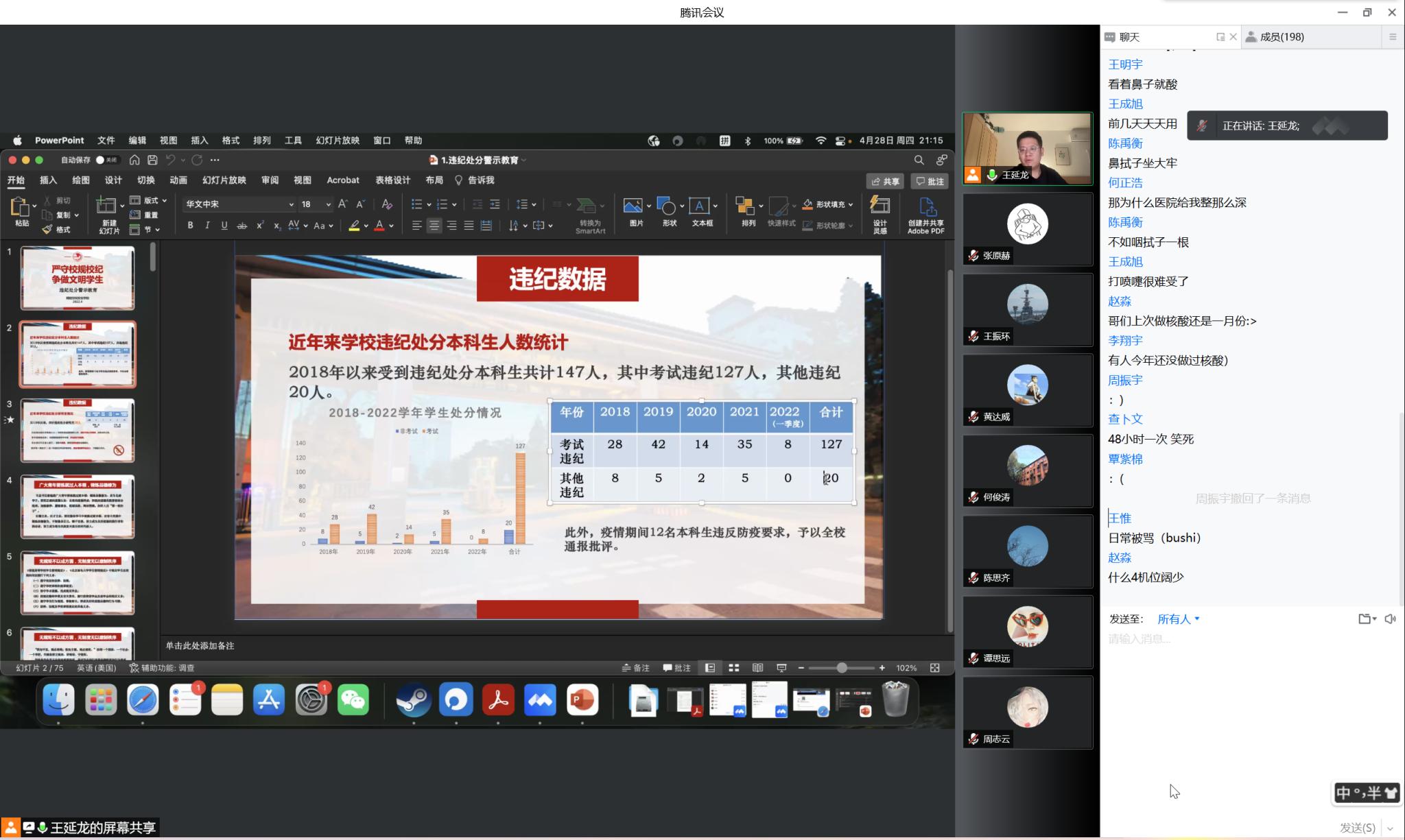The width and height of the screenshot is (1405, 840).
Task: Open 幻灯片放映 menu in macOS menu bar
Action: click(338, 141)
